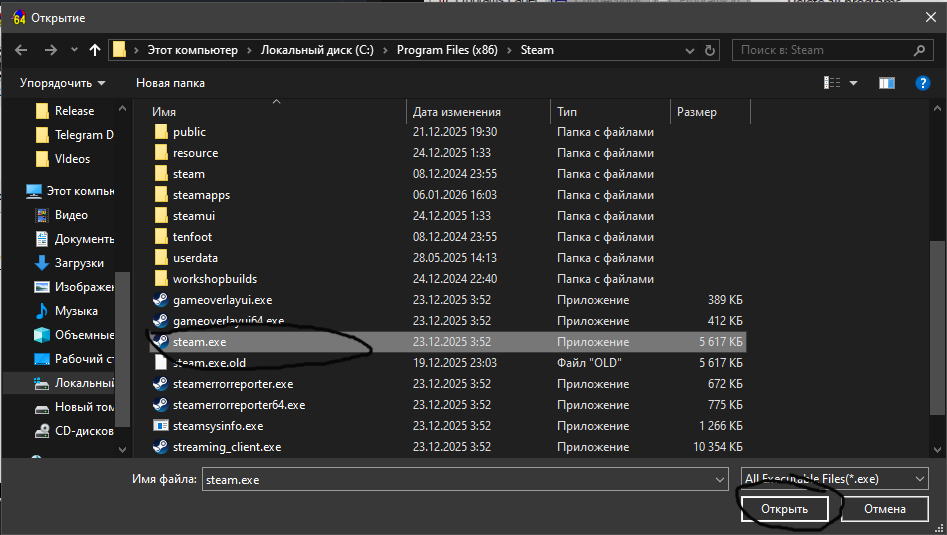Open Рабочий стол in the sidebar
The width and height of the screenshot is (947, 535).
pyautogui.click(x=74, y=359)
